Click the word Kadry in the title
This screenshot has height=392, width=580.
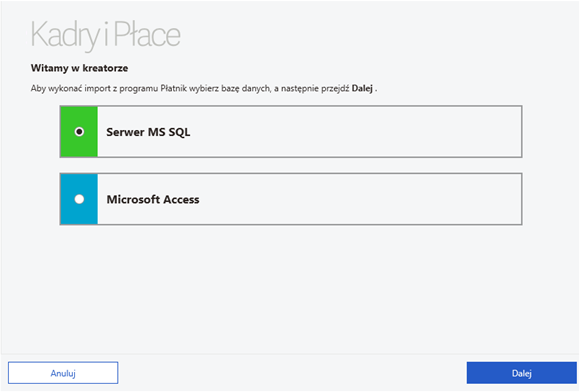click(x=65, y=36)
